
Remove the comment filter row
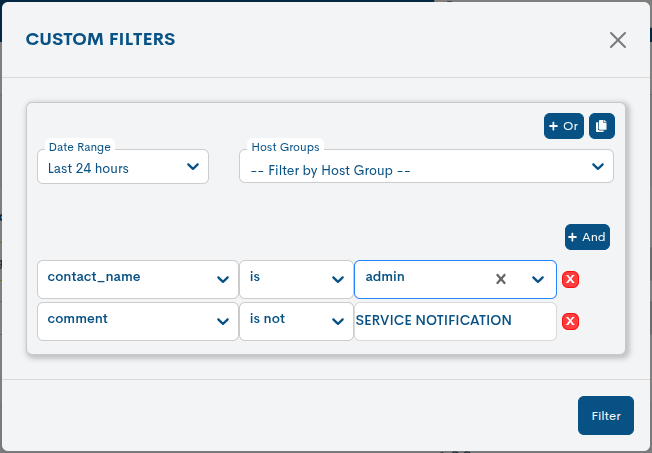coord(570,321)
